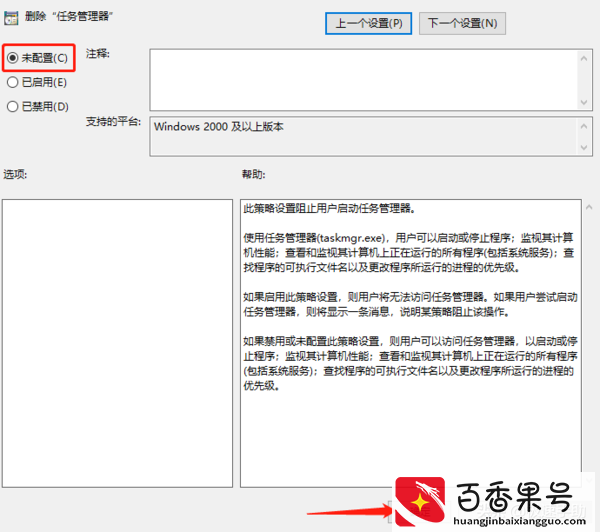Click the policy setting icon beside title
This screenshot has width=600, height=532.
[x=11, y=18]
